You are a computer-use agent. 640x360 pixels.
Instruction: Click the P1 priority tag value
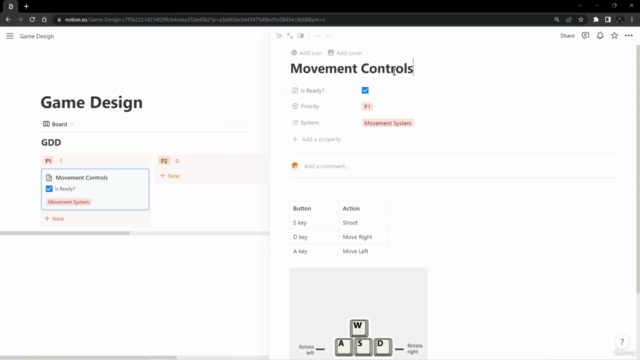(x=367, y=106)
